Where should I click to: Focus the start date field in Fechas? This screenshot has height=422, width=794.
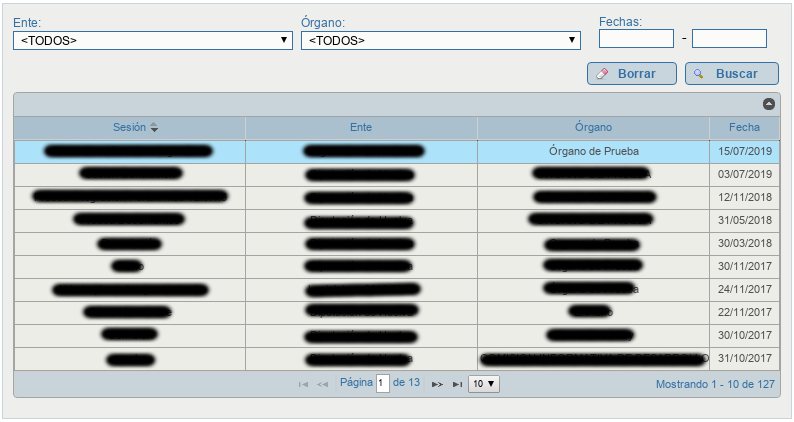(637, 39)
